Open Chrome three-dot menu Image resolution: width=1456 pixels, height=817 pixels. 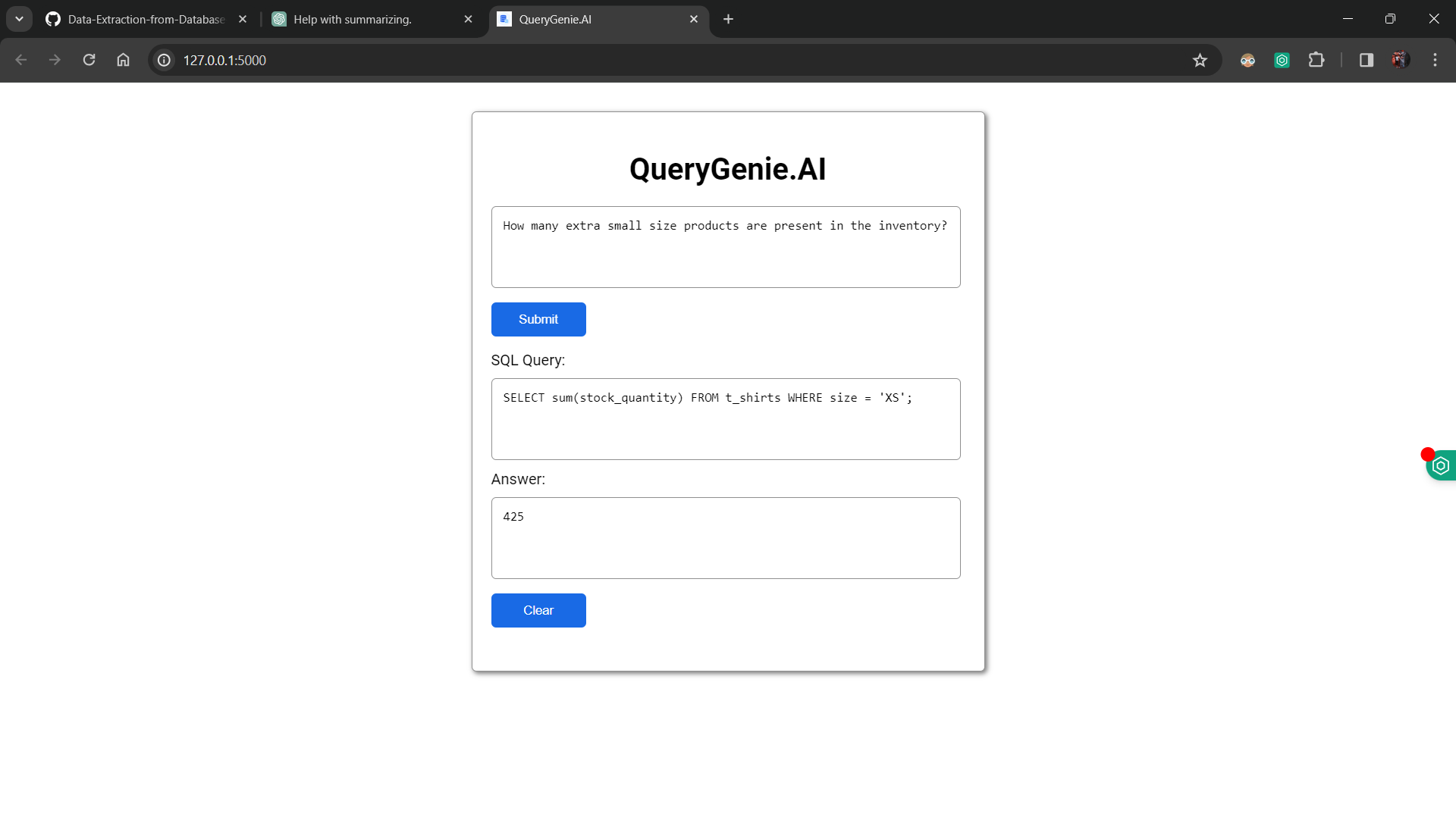point(1435,60)
